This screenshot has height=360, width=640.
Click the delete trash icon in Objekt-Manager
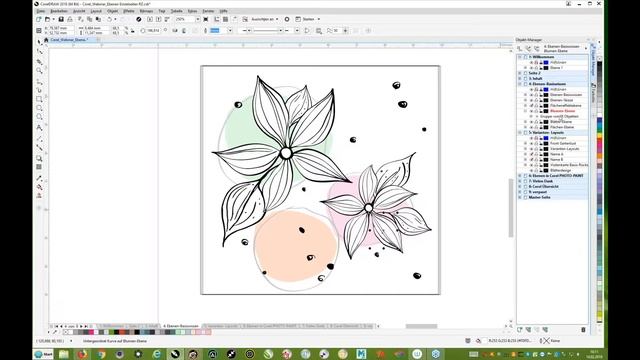click(x=583, y=330)
